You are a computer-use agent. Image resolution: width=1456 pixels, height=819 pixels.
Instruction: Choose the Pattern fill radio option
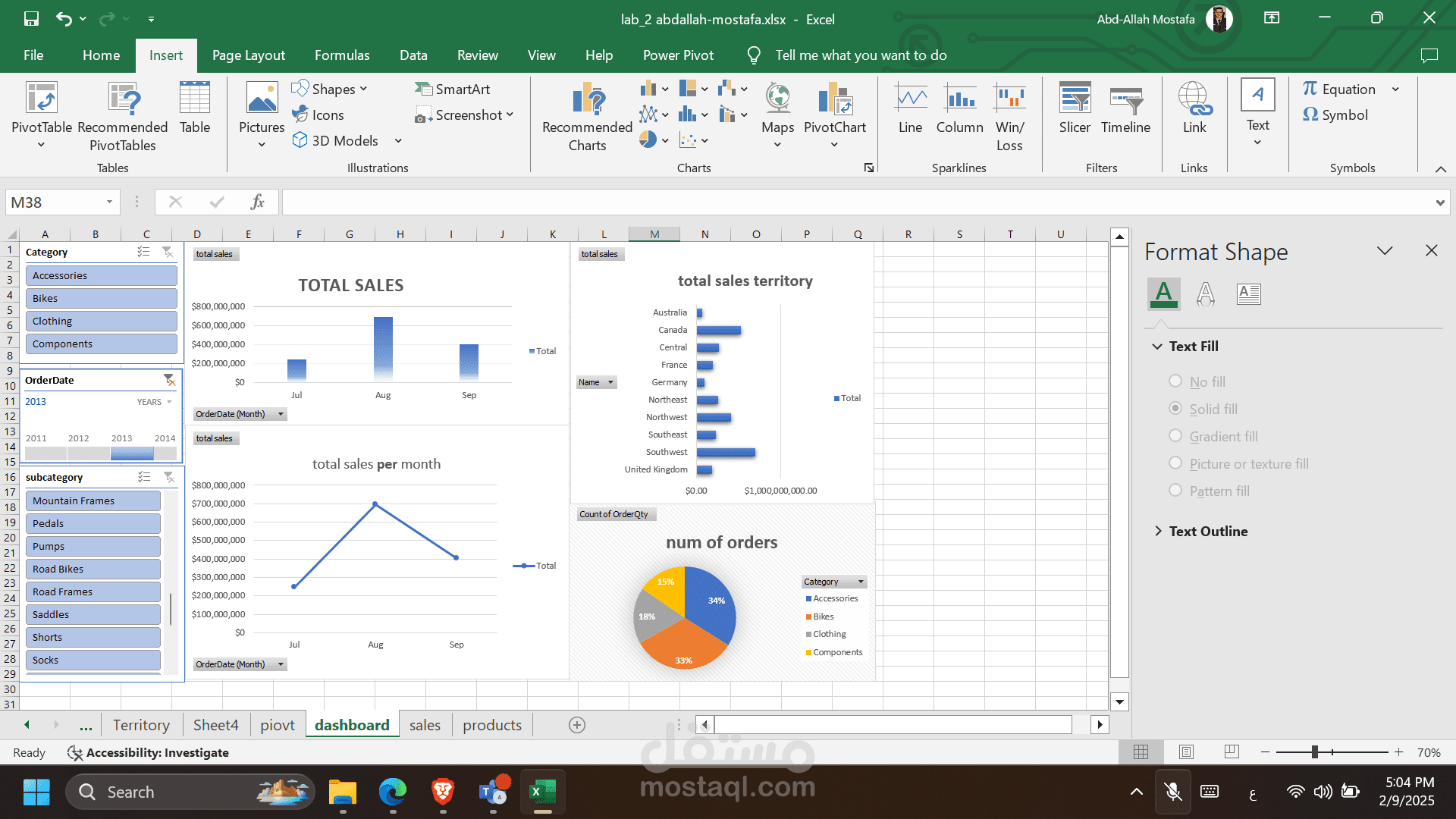(x=1175, y=491)
